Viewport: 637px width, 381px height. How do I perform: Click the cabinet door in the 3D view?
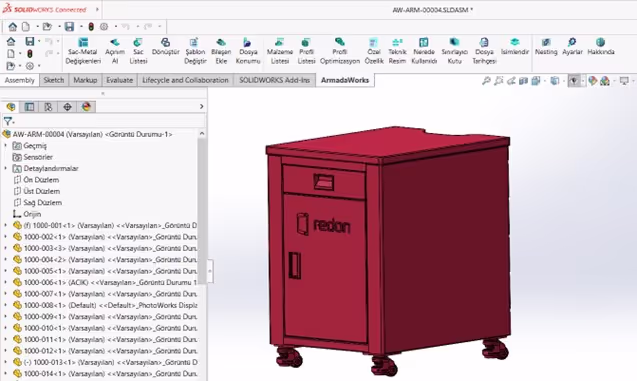pyautogui.click(x=325, y=268)
